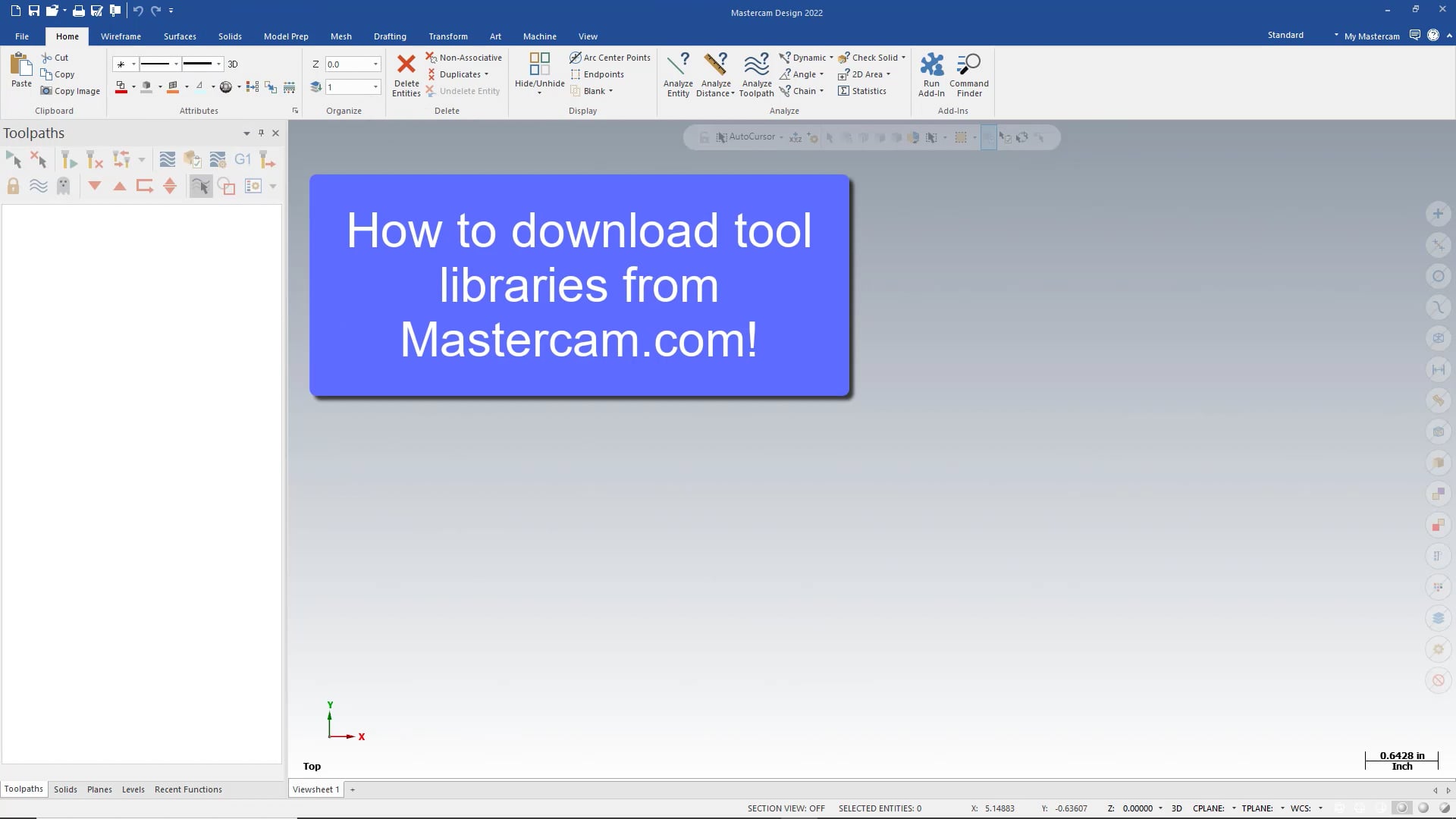Move the insert arrow up

click(120, 186)
